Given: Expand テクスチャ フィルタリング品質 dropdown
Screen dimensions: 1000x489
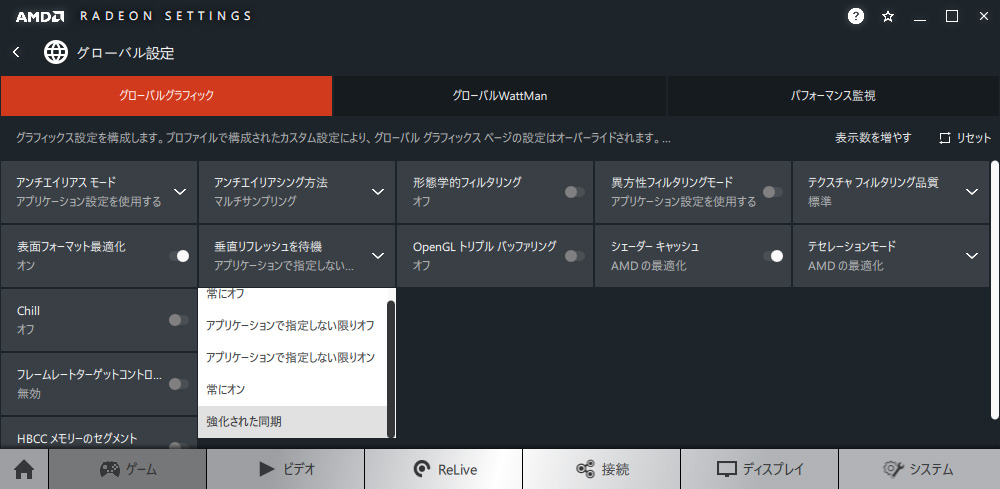Looking at the screenshot, I should tap(972, 192).
